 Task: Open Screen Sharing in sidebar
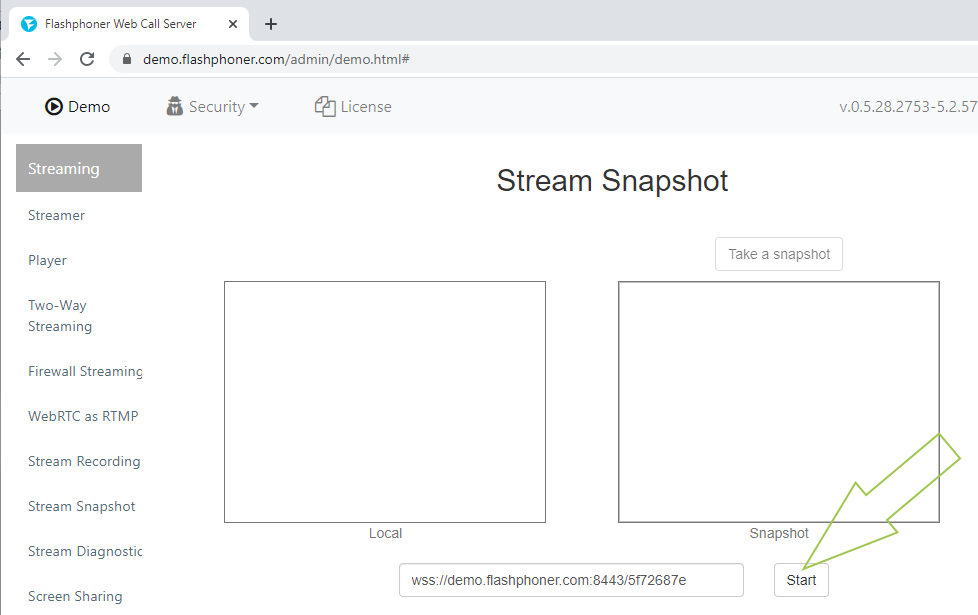point(75,596)
